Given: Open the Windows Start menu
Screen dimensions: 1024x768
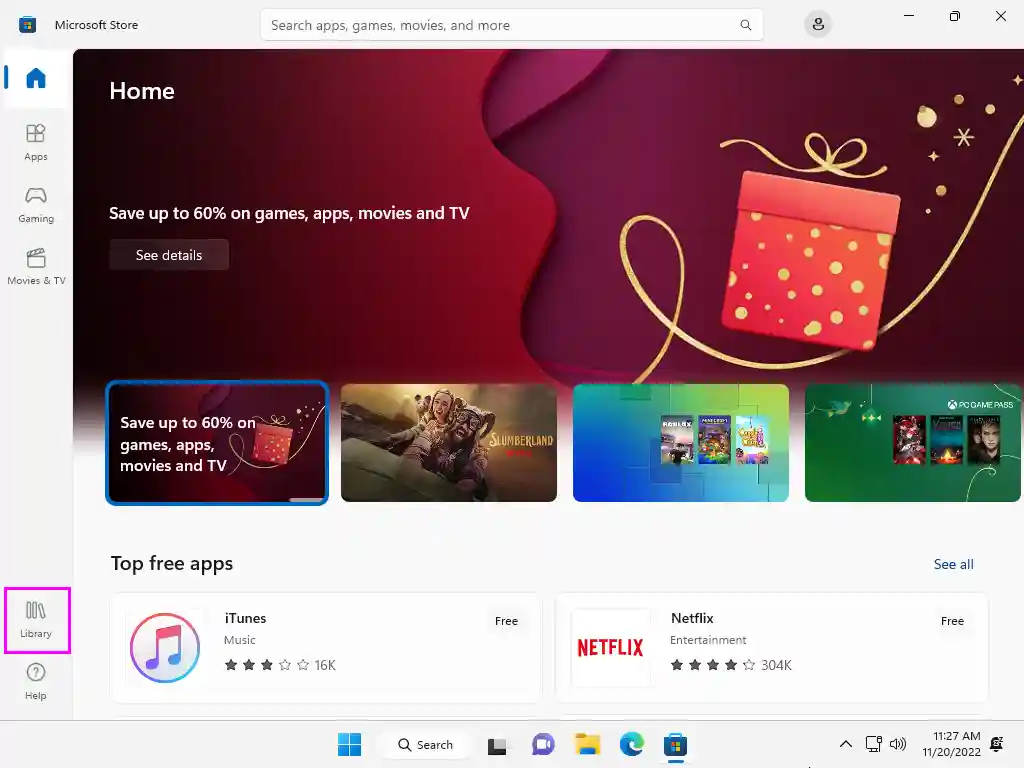Looking at the screenshot, I should pos(349,744).
